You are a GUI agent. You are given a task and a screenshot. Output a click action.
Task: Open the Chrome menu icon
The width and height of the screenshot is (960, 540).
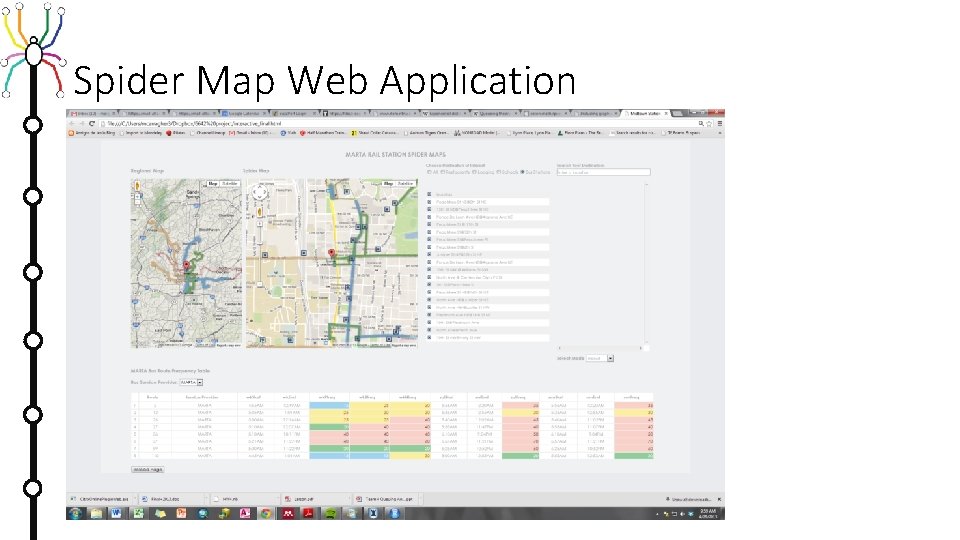point(719,123)
